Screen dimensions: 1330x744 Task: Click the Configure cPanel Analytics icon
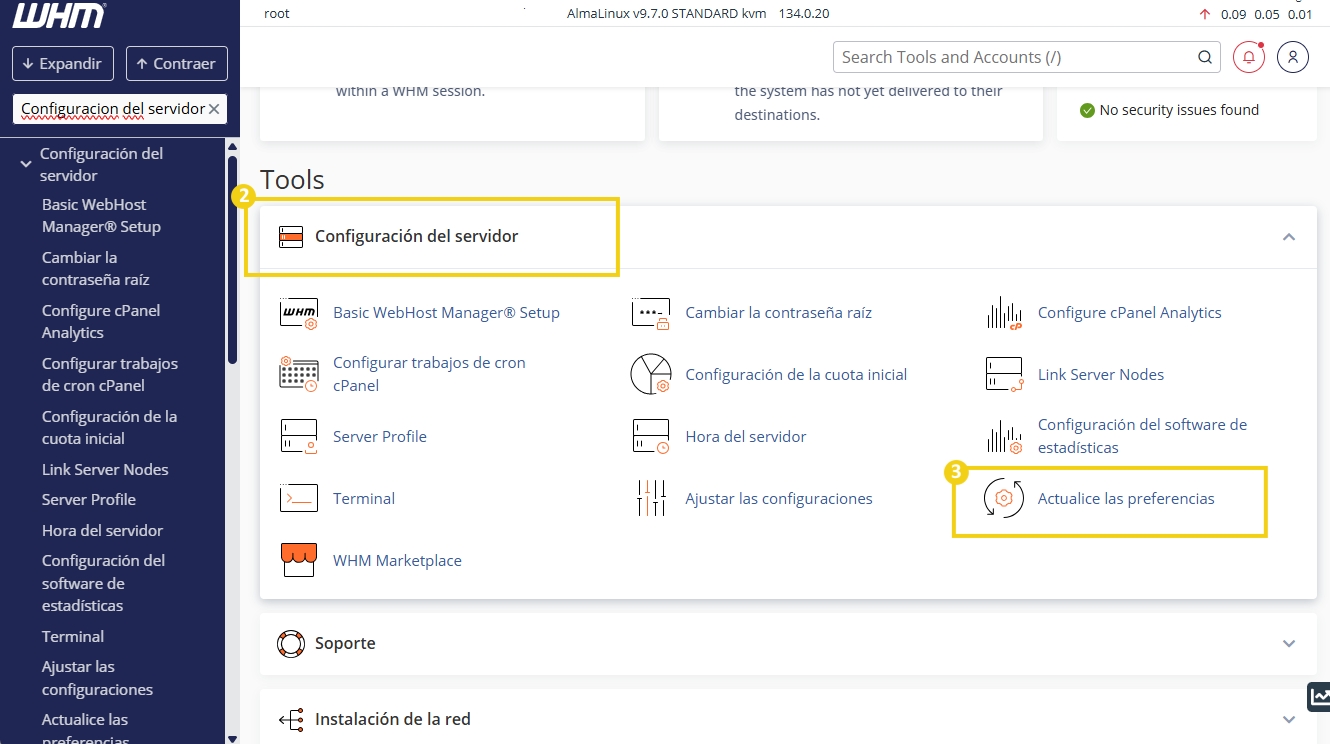pyautogui.click(x=1004, y=312)
